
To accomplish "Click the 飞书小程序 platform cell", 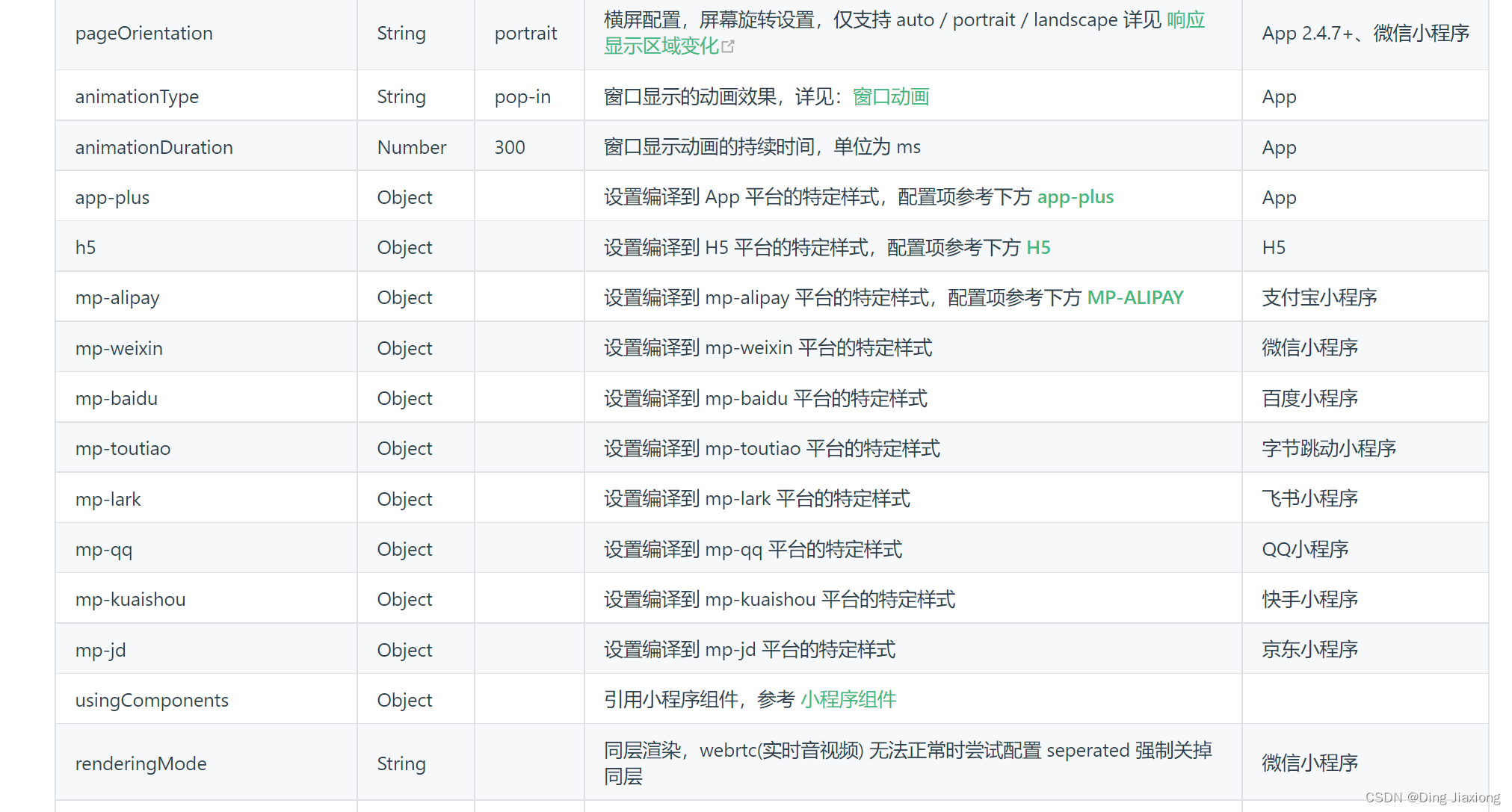I will (x=1366, y=499).
